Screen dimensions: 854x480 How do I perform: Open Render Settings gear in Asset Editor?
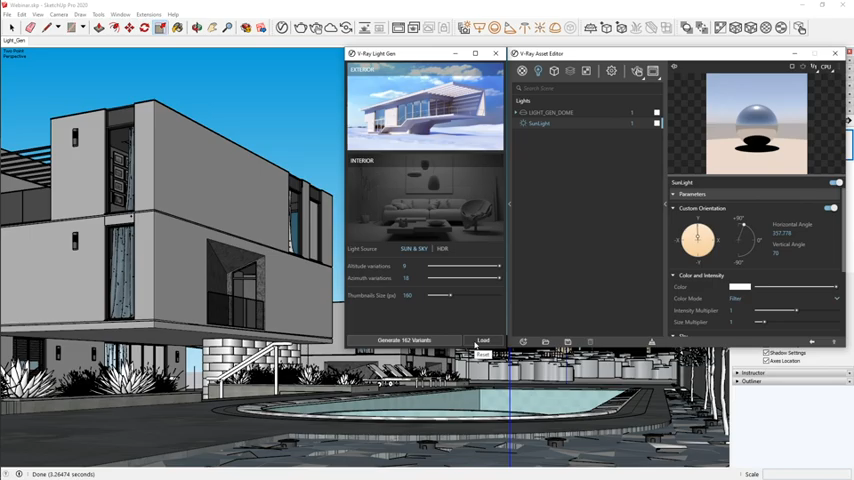click(x=611, y=71)
